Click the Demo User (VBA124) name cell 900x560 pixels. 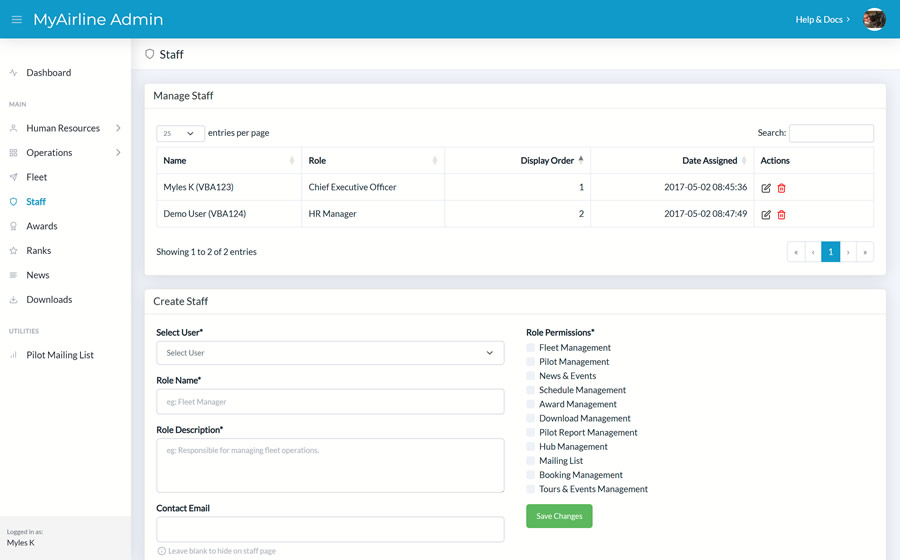[229, 213]
